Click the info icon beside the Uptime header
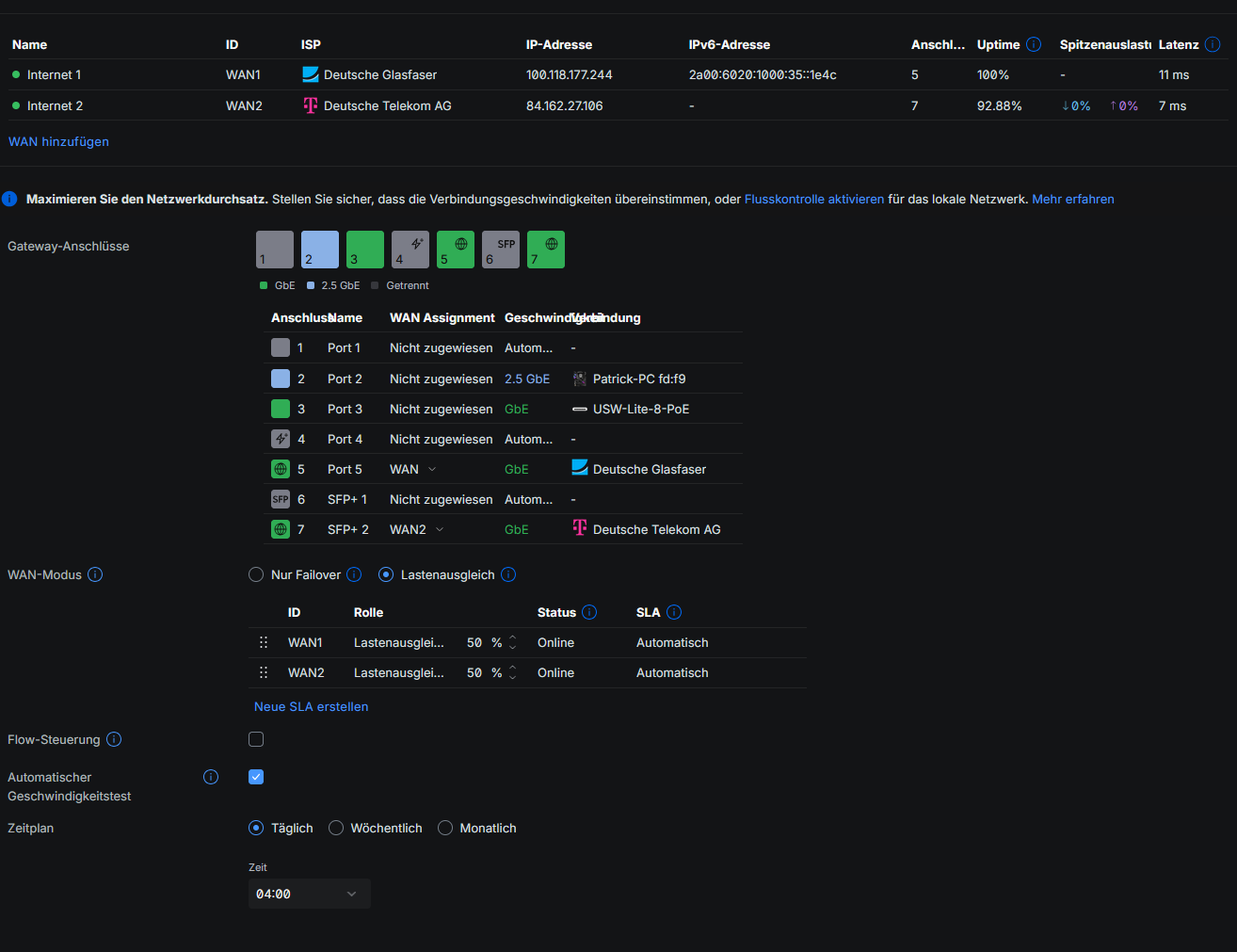Viewport: 1237px width, 952px height. point(1034,44)
